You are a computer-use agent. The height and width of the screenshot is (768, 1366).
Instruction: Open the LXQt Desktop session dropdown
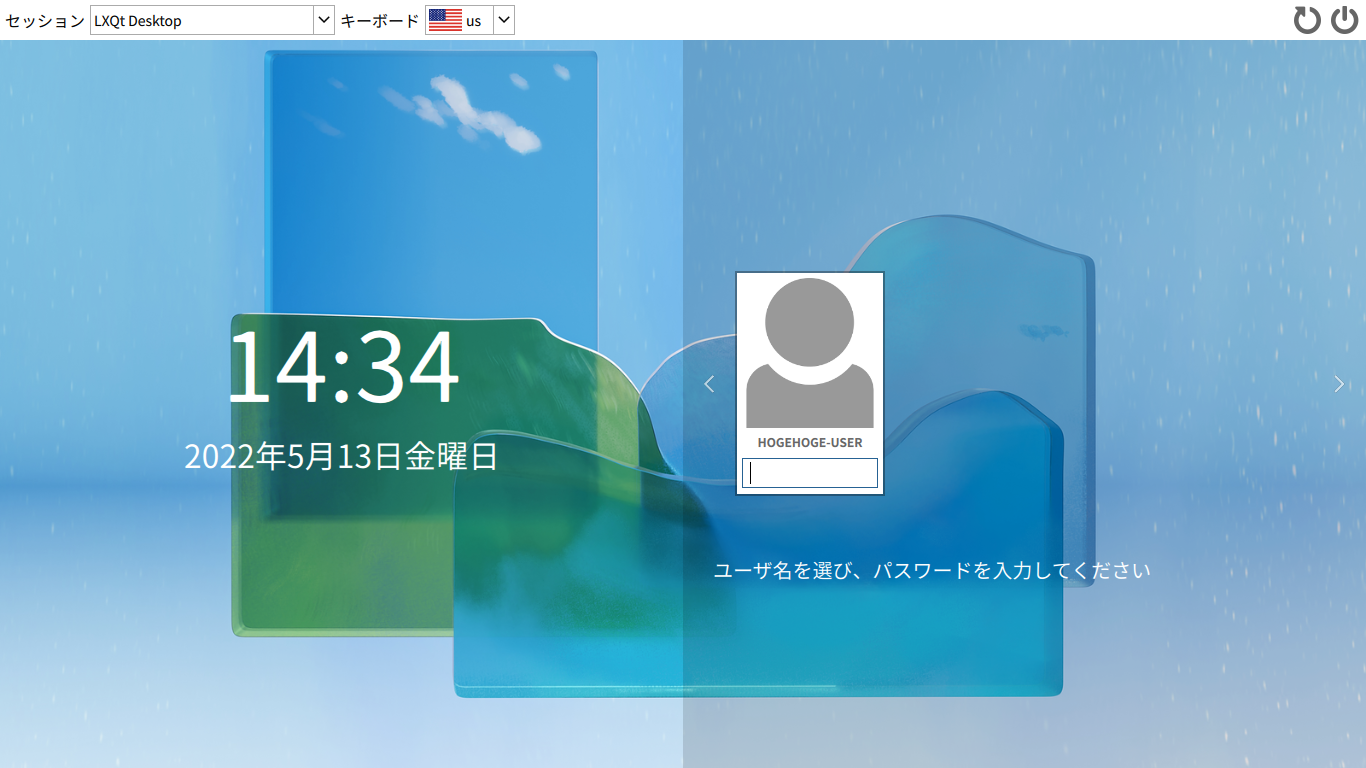(212, 20)
